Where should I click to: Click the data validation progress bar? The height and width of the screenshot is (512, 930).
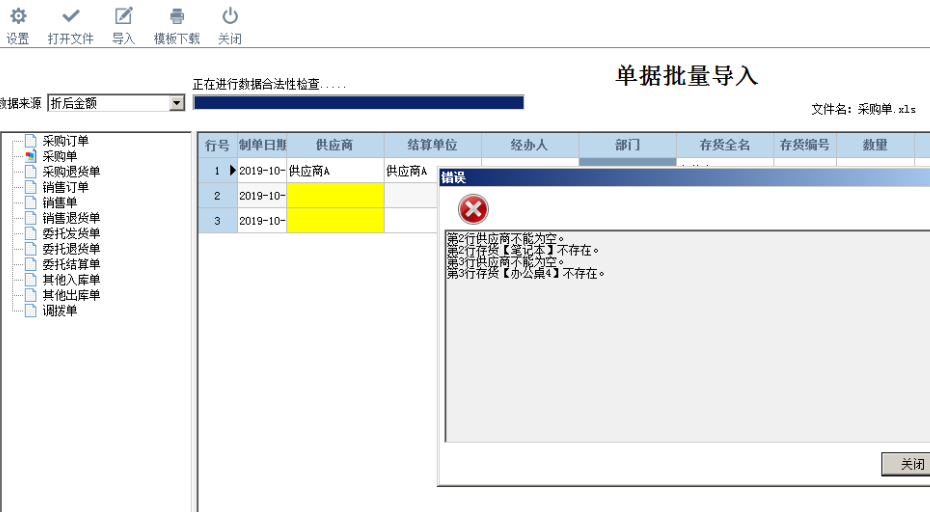click(x=358, y=103)
